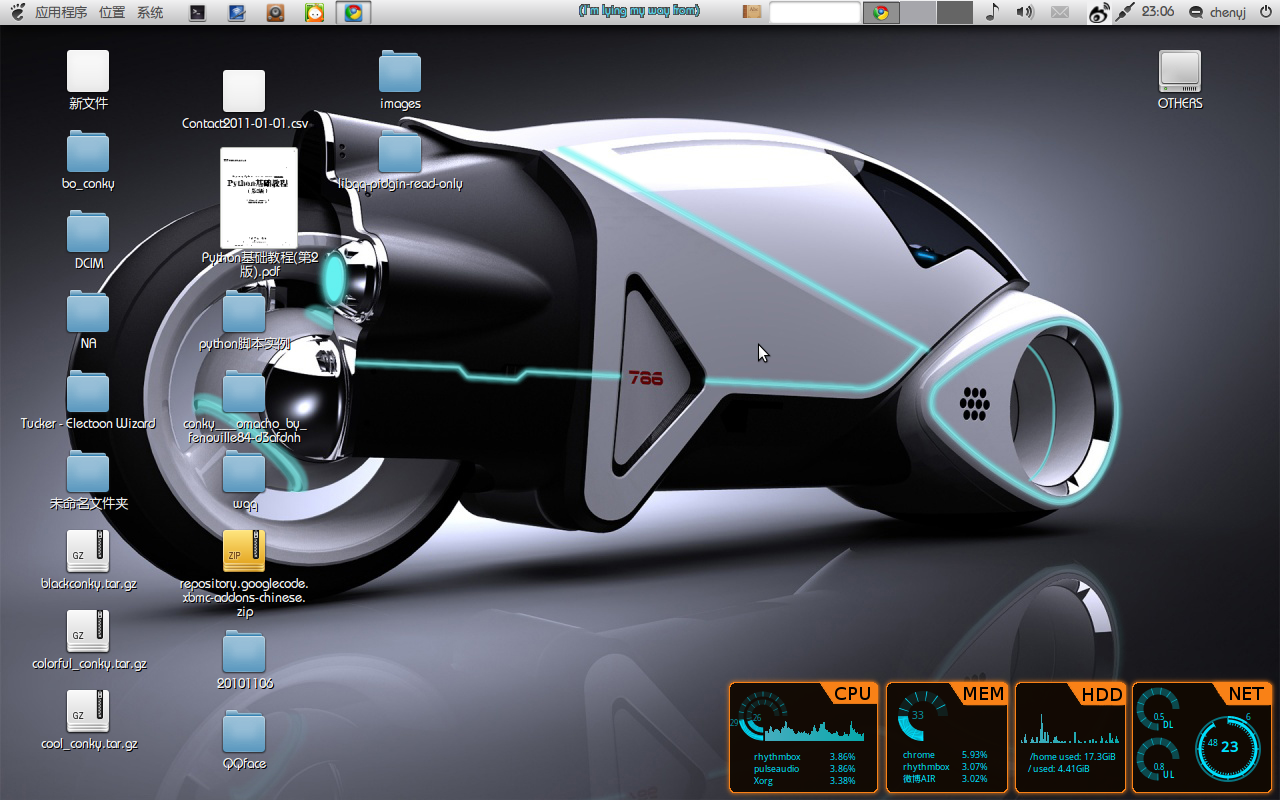Select the python脚本实例 folder
This screenshot has width=1280, height=800.
[x=244, y=320]
